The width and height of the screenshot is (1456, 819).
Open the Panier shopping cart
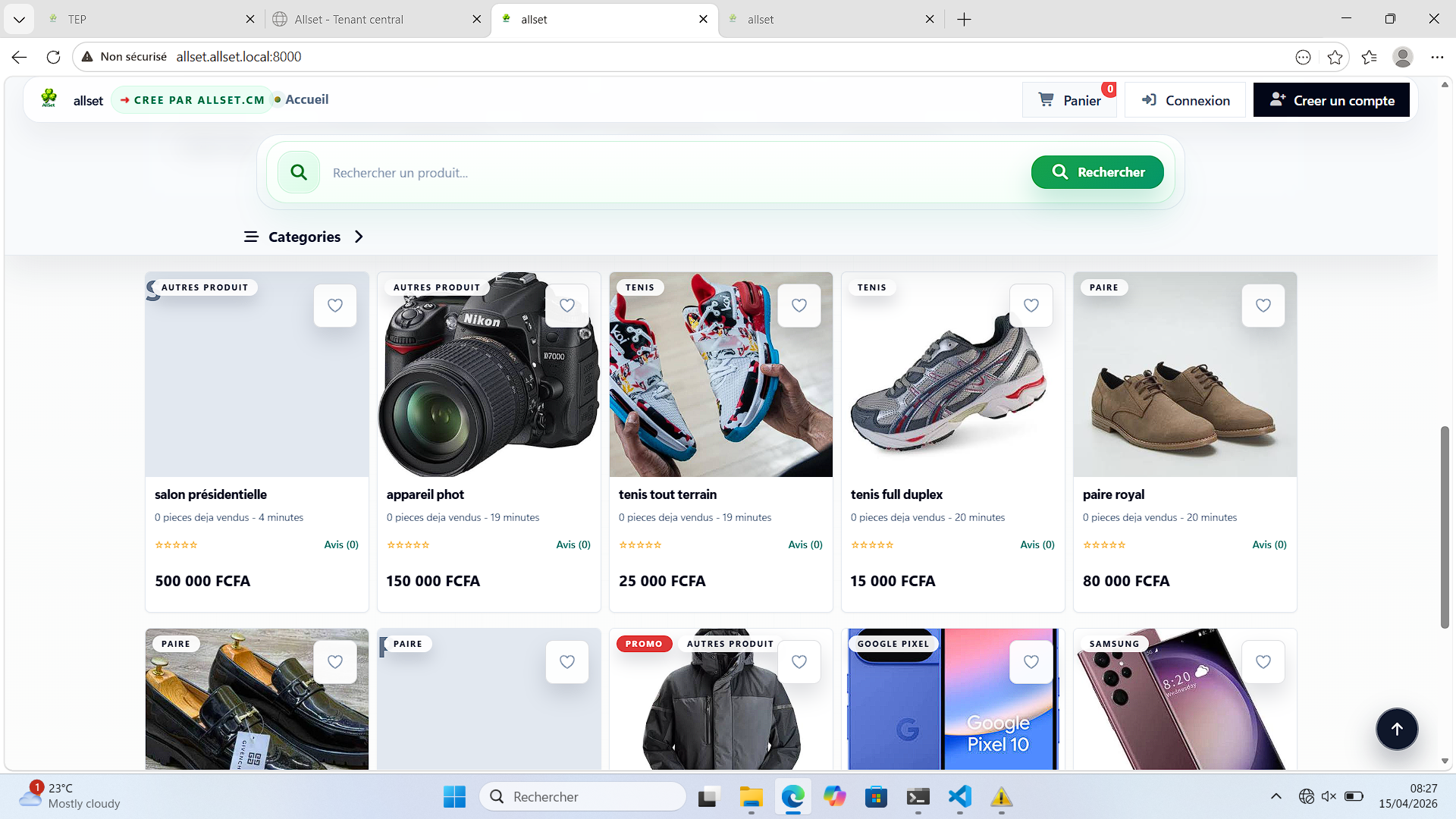pos(1069,100)
